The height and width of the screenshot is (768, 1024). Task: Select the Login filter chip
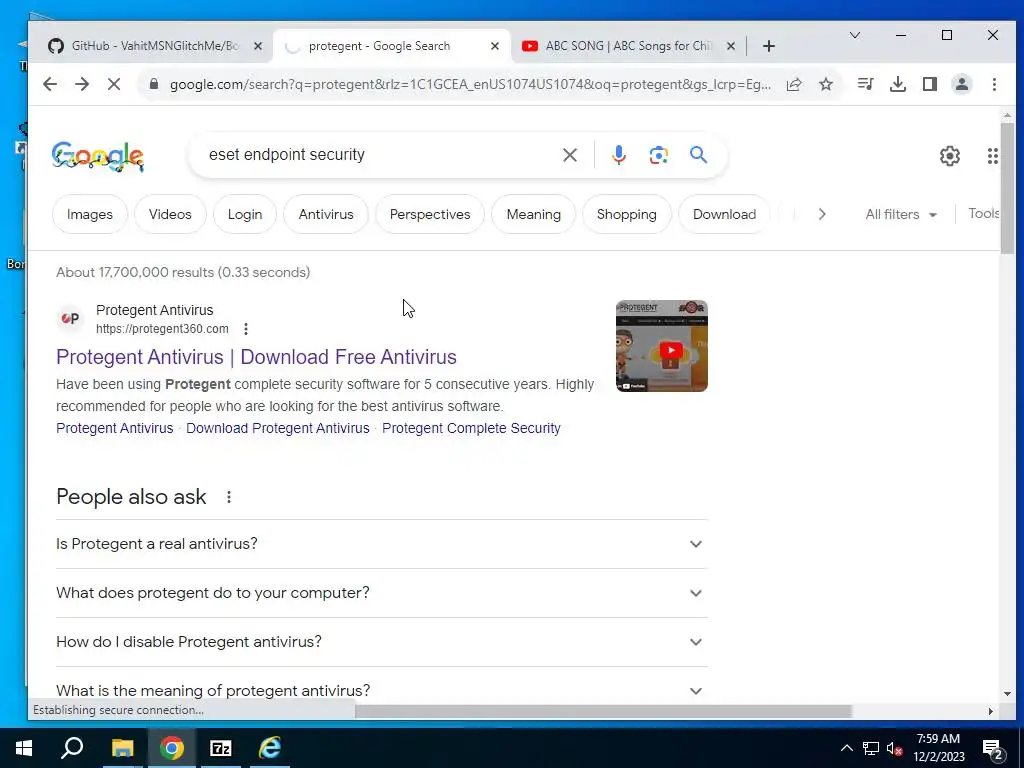(245, 214)
